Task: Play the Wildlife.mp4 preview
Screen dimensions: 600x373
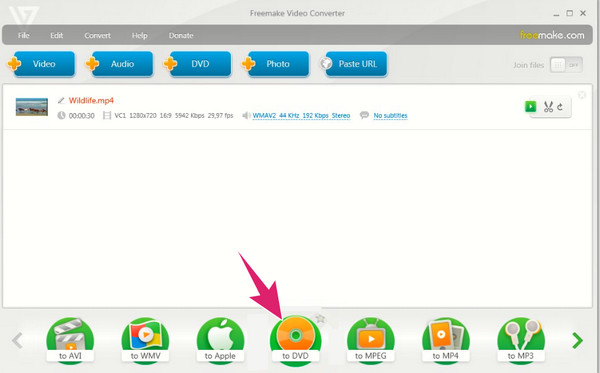Action: pyautogui.click(x=530, y=106)
